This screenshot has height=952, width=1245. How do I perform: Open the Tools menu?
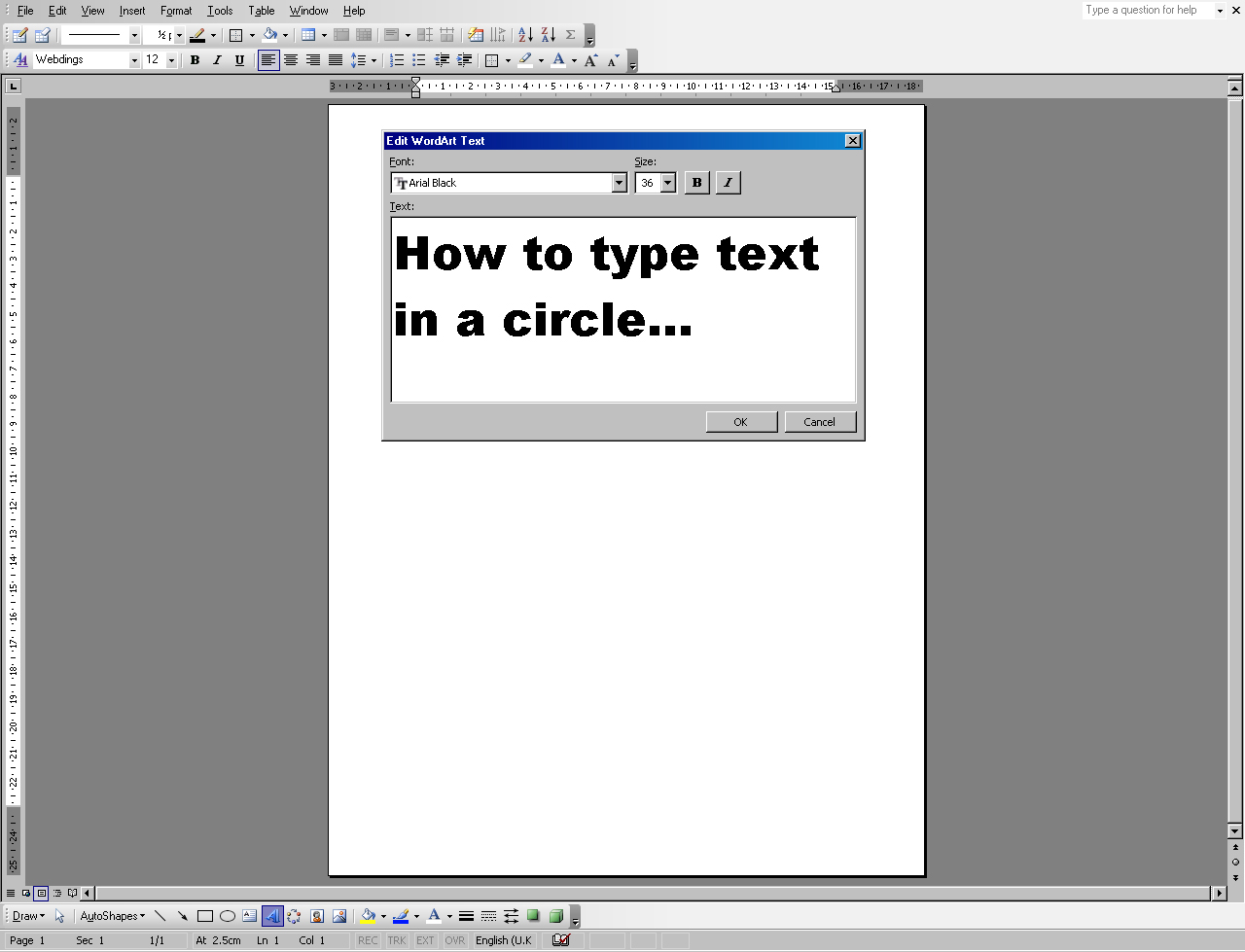220,11
